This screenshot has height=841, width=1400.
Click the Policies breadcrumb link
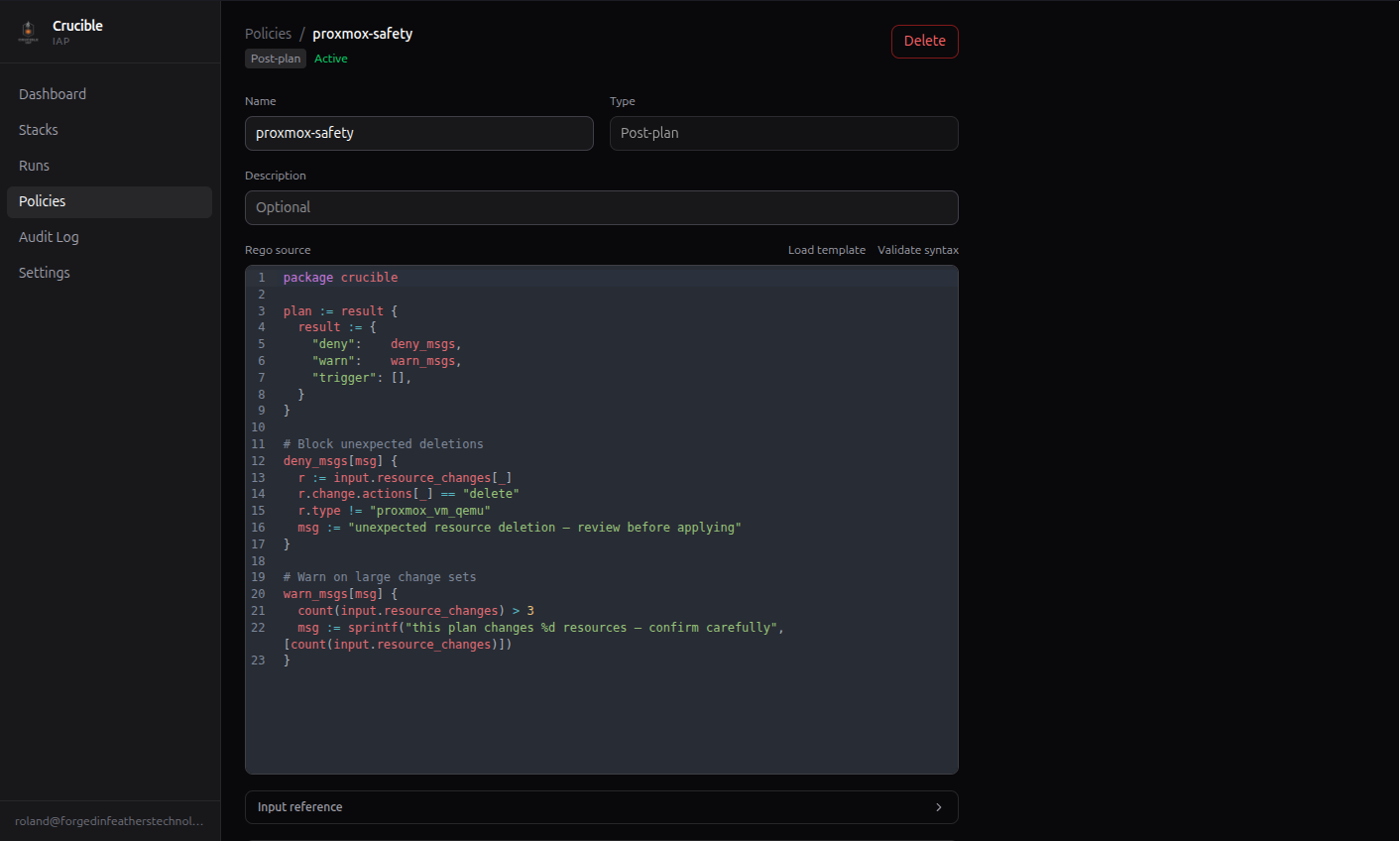268,33
